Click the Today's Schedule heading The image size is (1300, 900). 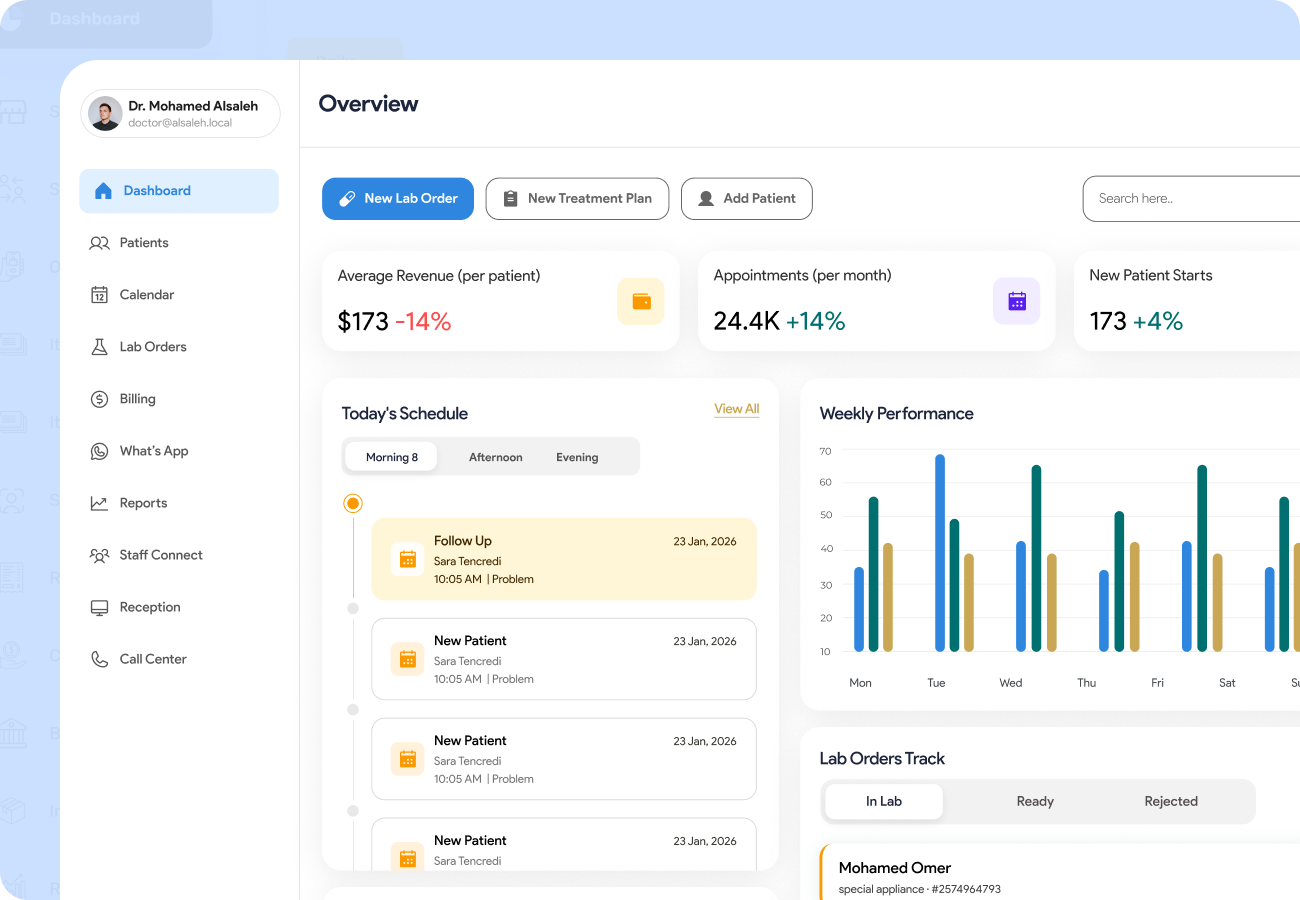tap(404, 413)
